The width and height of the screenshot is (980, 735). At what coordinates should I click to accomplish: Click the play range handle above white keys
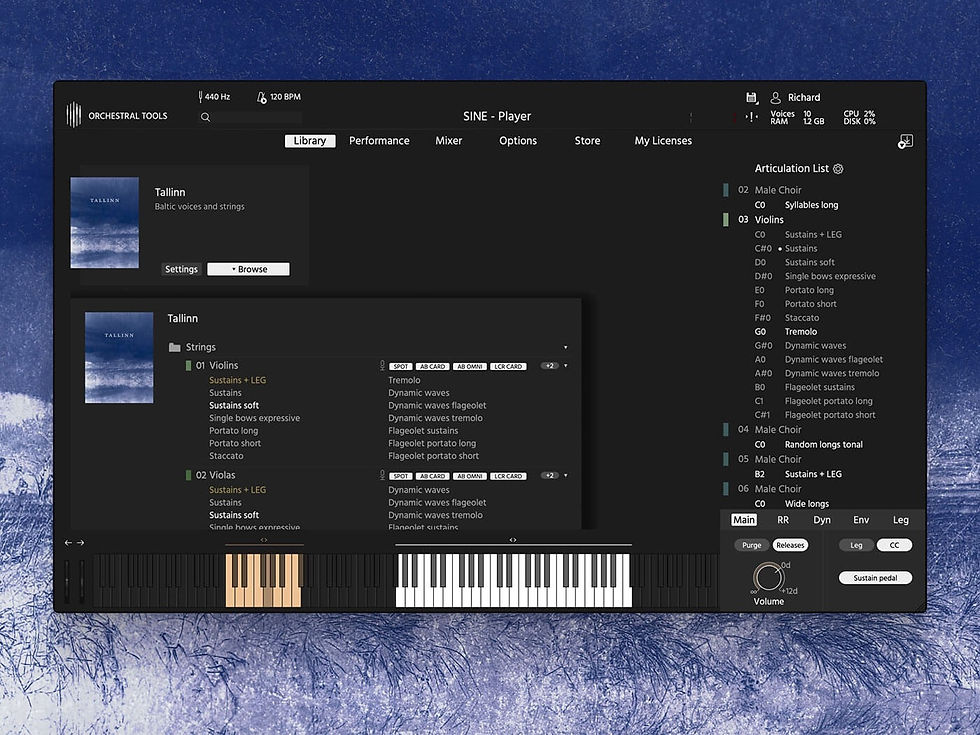(x=513, y=540)
